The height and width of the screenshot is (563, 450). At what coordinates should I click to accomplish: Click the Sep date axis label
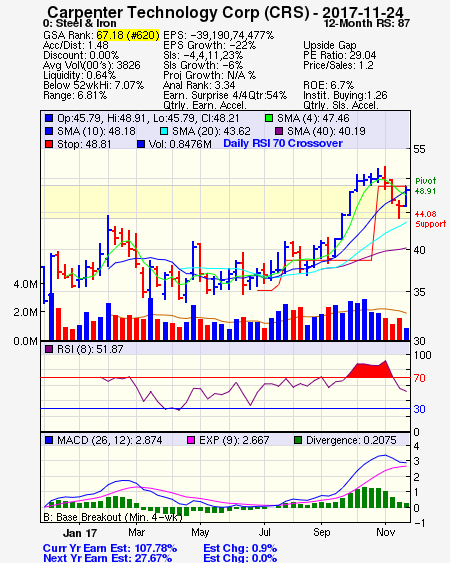click(x=321, y=532)
